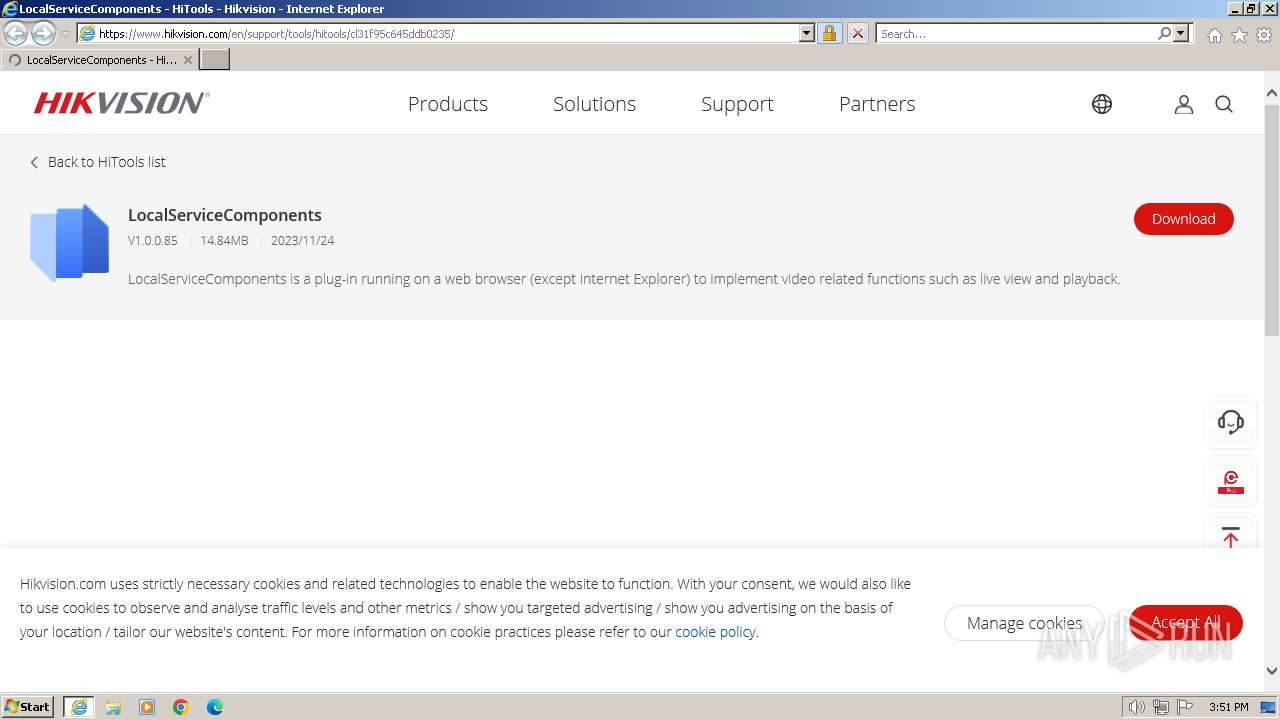
Task: Open the Partners menu
Action: (877, 104)
